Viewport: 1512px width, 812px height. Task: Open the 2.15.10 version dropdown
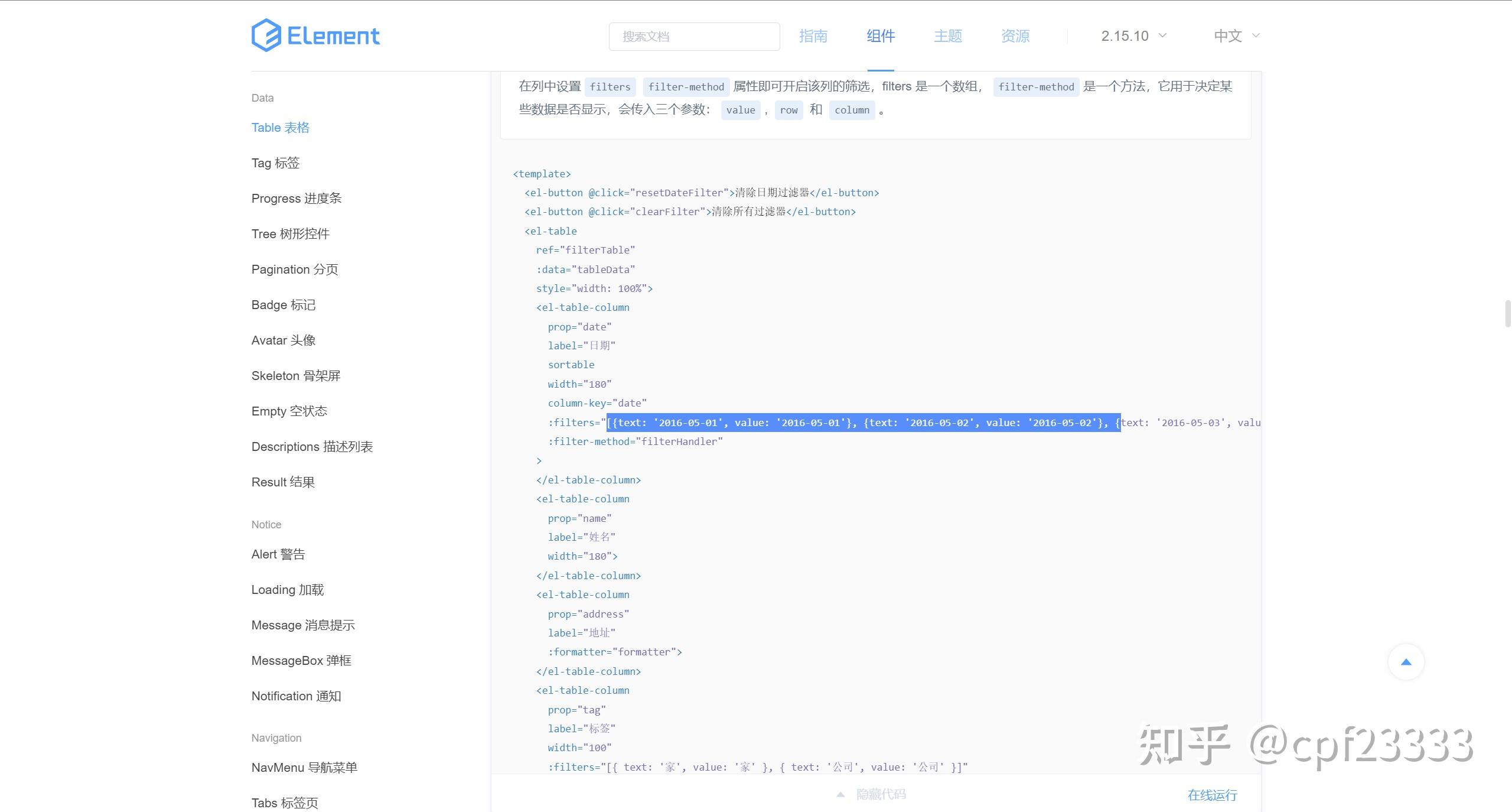pos(1133,36)
